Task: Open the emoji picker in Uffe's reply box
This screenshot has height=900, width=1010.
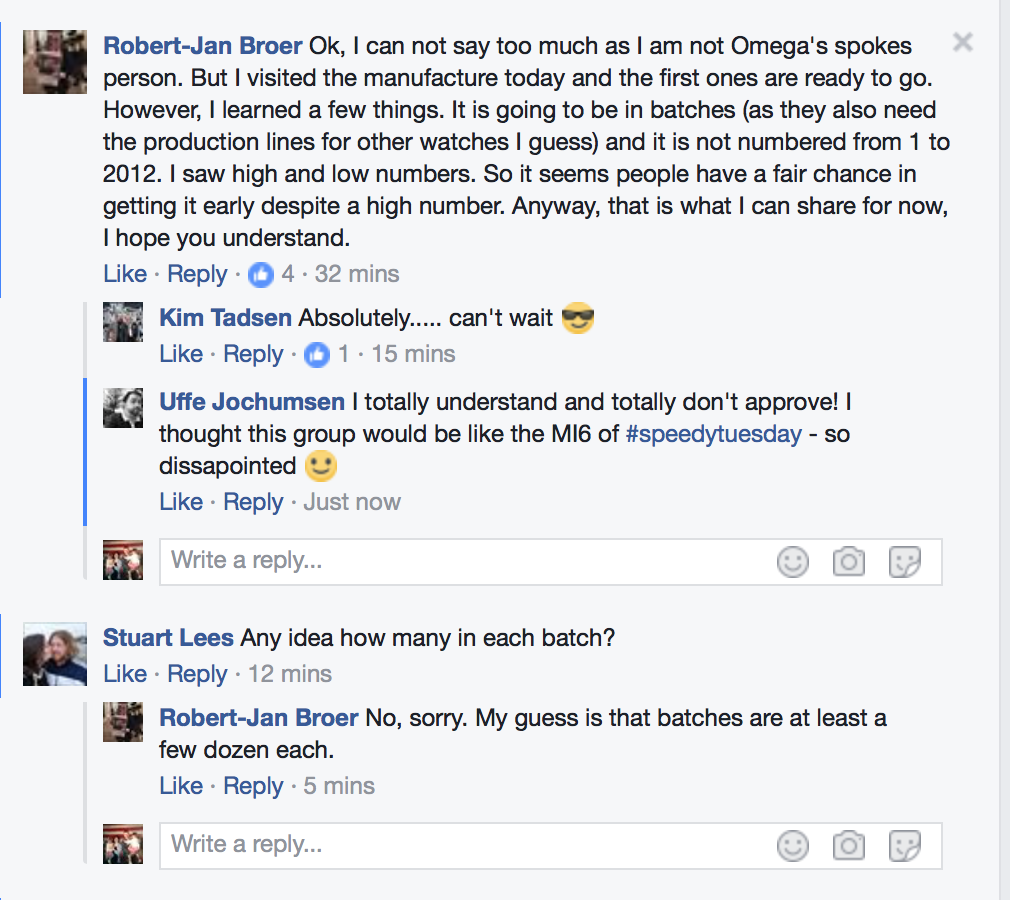Action: tap(793, 562)
